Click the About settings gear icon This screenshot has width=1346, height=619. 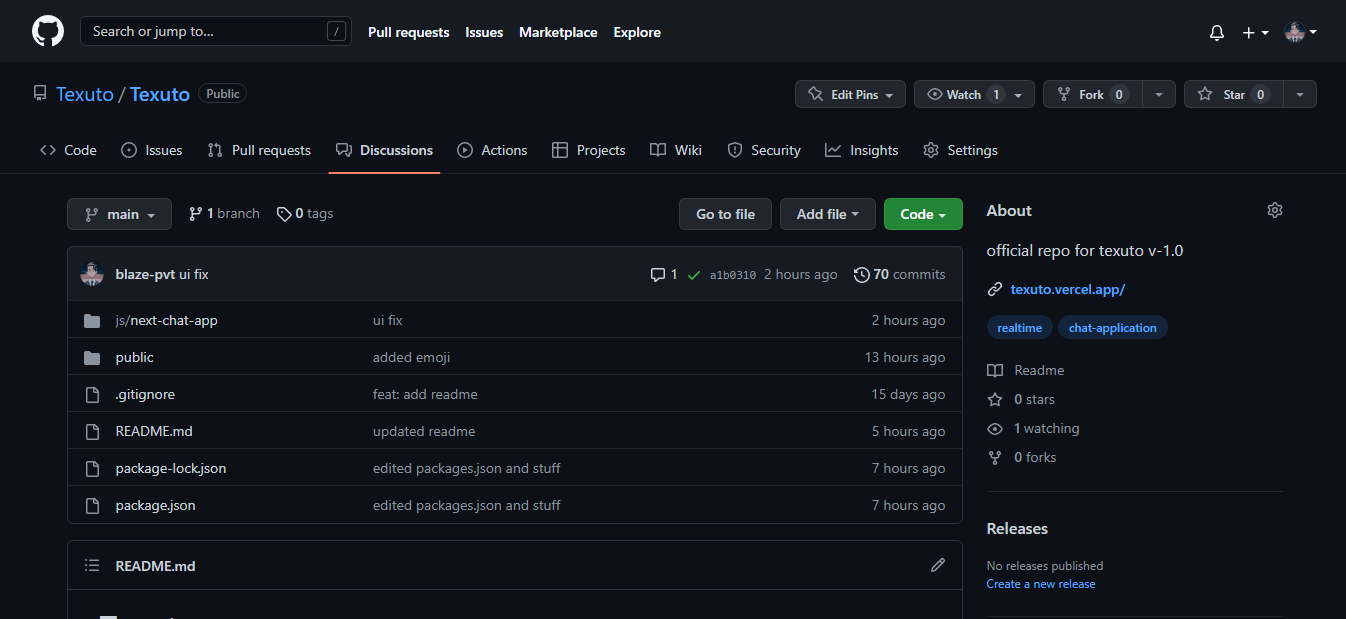1274,210
